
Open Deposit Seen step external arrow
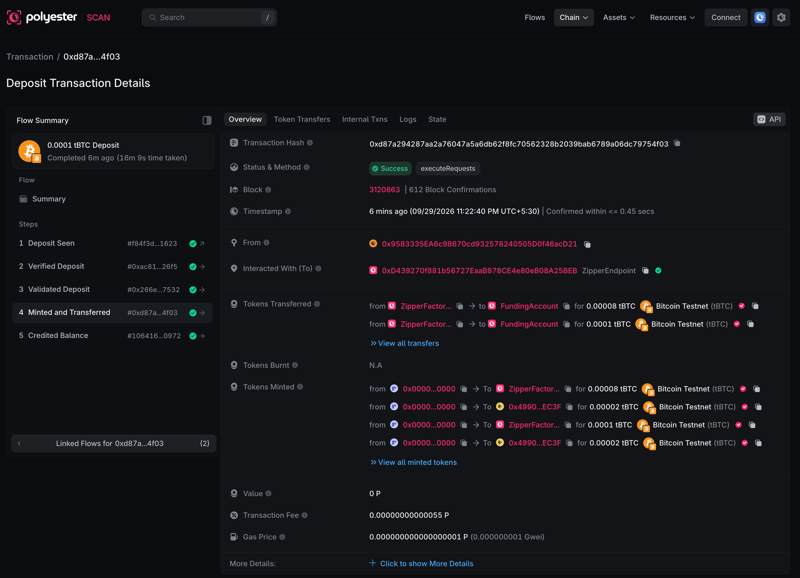(x=202, y=244)
